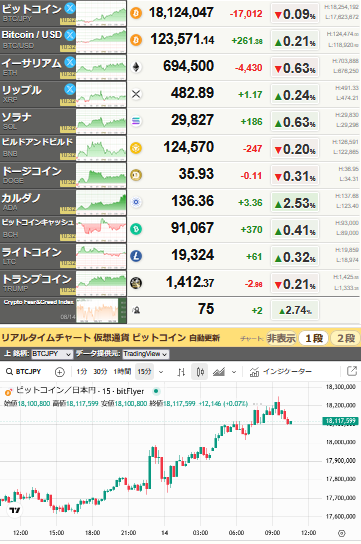Expand the timeframe dropdown chevron
The image size is (361, 544).
click(x=161, y=372)
